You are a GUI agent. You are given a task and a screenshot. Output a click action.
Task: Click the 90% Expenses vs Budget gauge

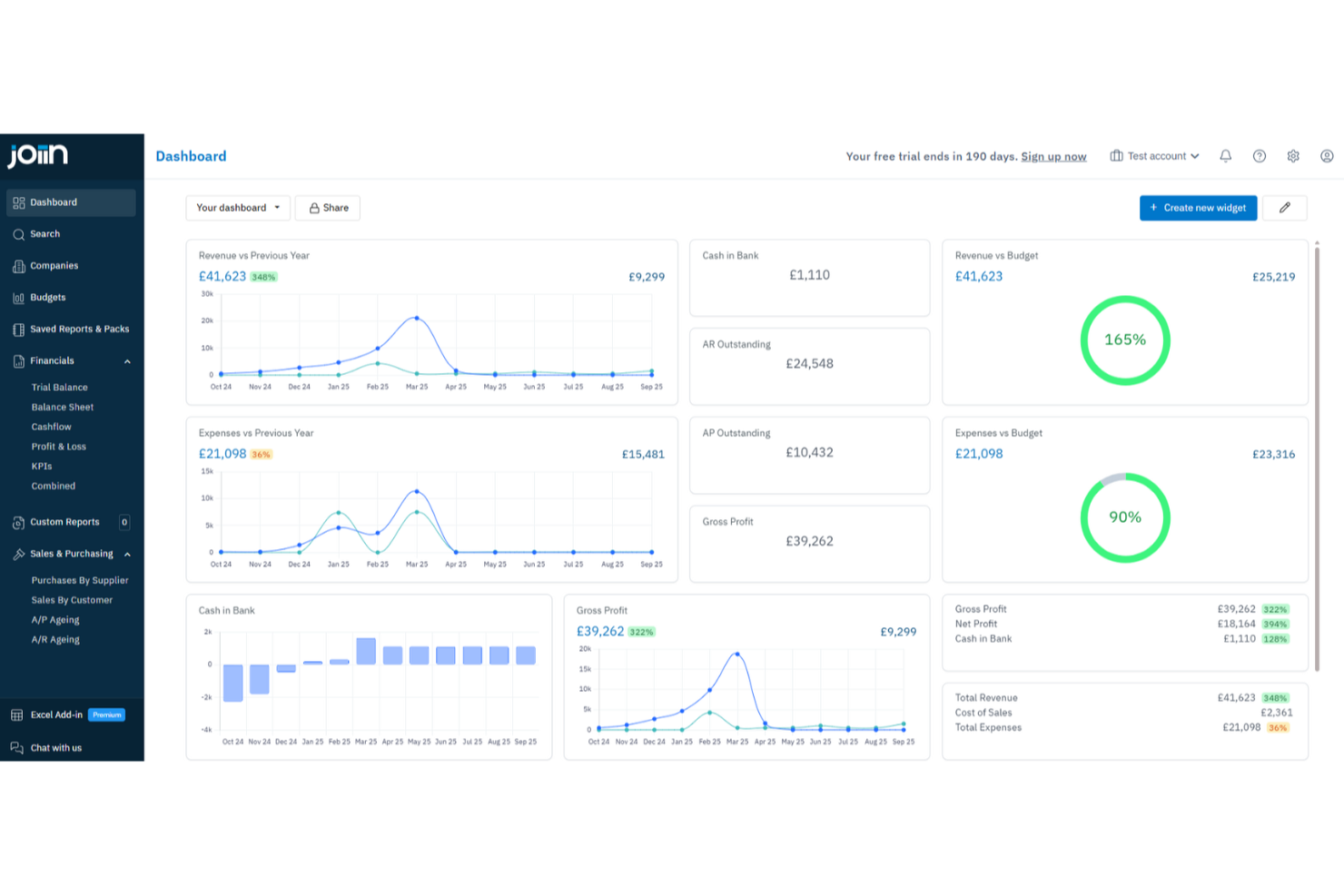point(1125,517)
